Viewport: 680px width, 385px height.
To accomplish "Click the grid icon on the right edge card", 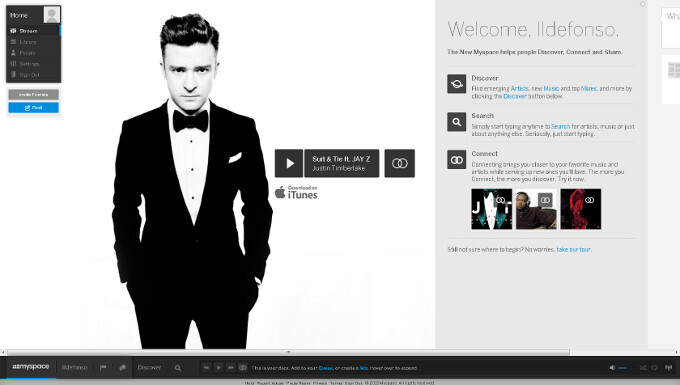I will point(674,70).
